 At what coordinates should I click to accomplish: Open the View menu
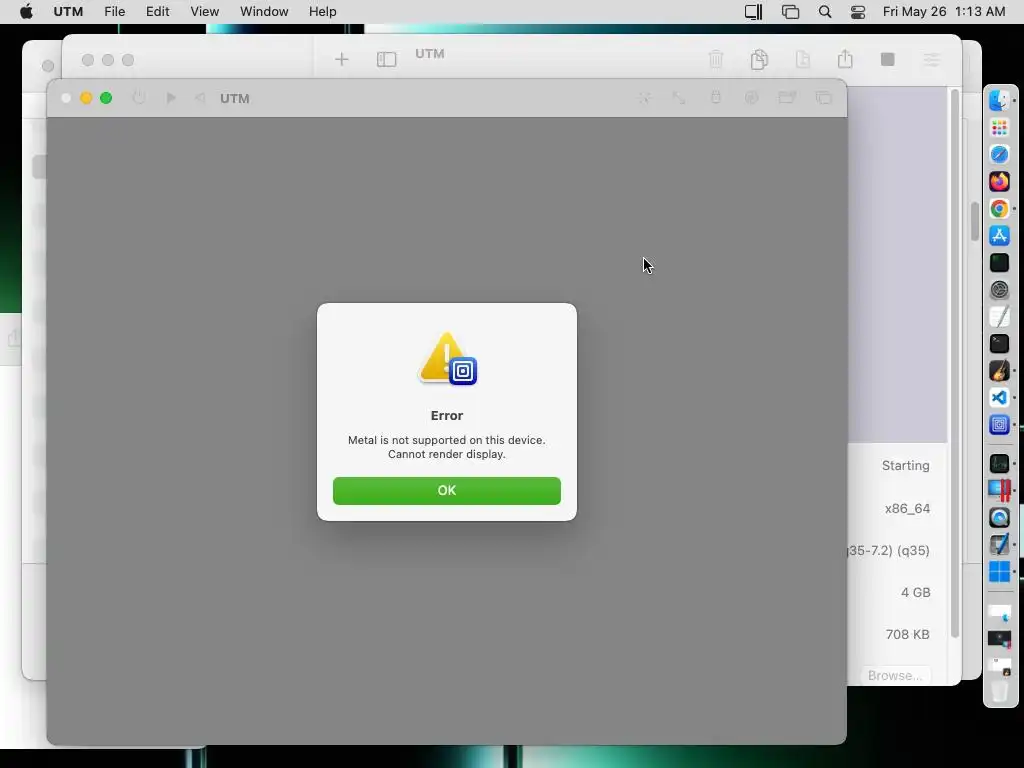(x=204, y=12)
